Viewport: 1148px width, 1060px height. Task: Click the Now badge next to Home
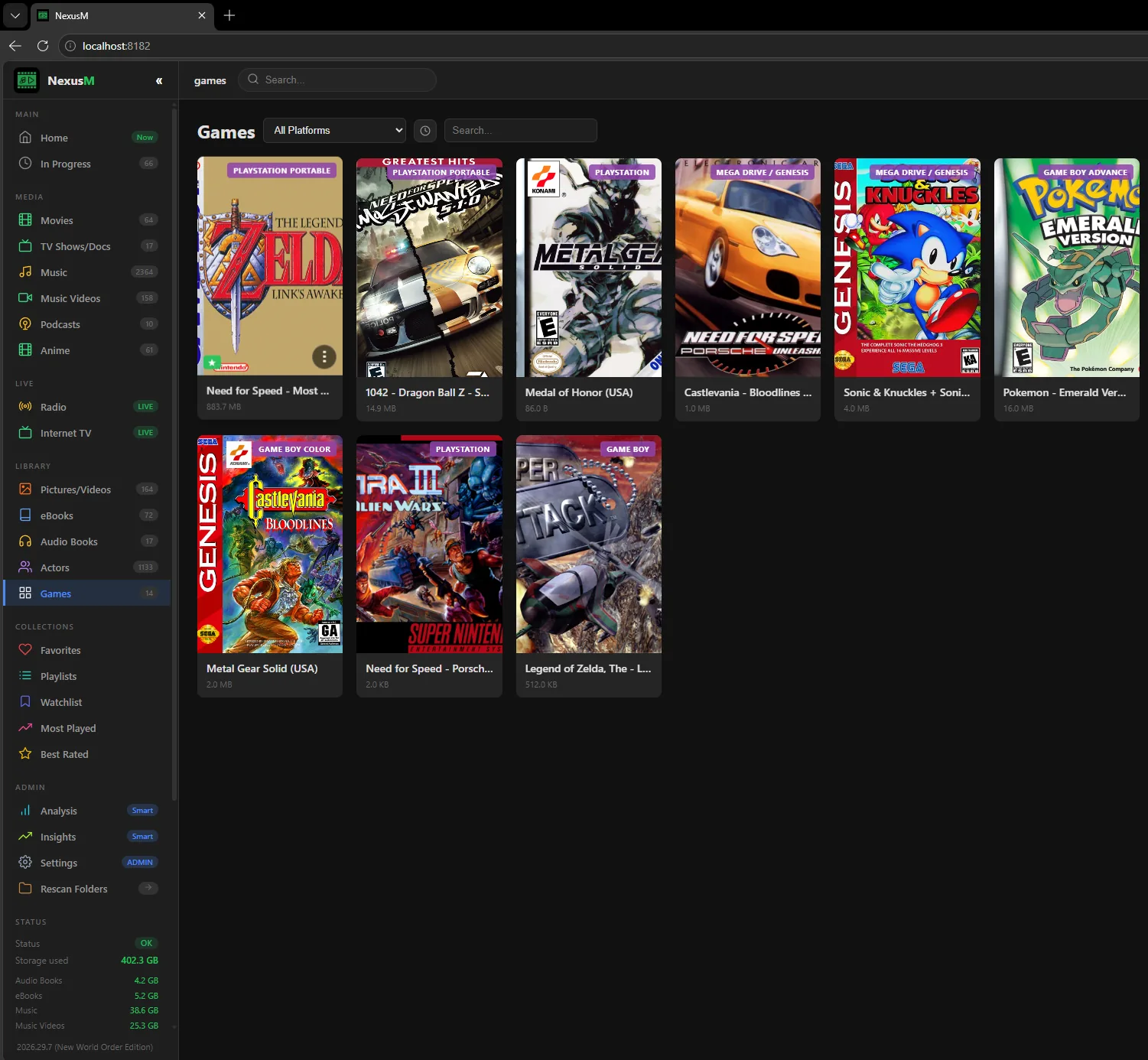pyautogui.click(x=145, y=138)
